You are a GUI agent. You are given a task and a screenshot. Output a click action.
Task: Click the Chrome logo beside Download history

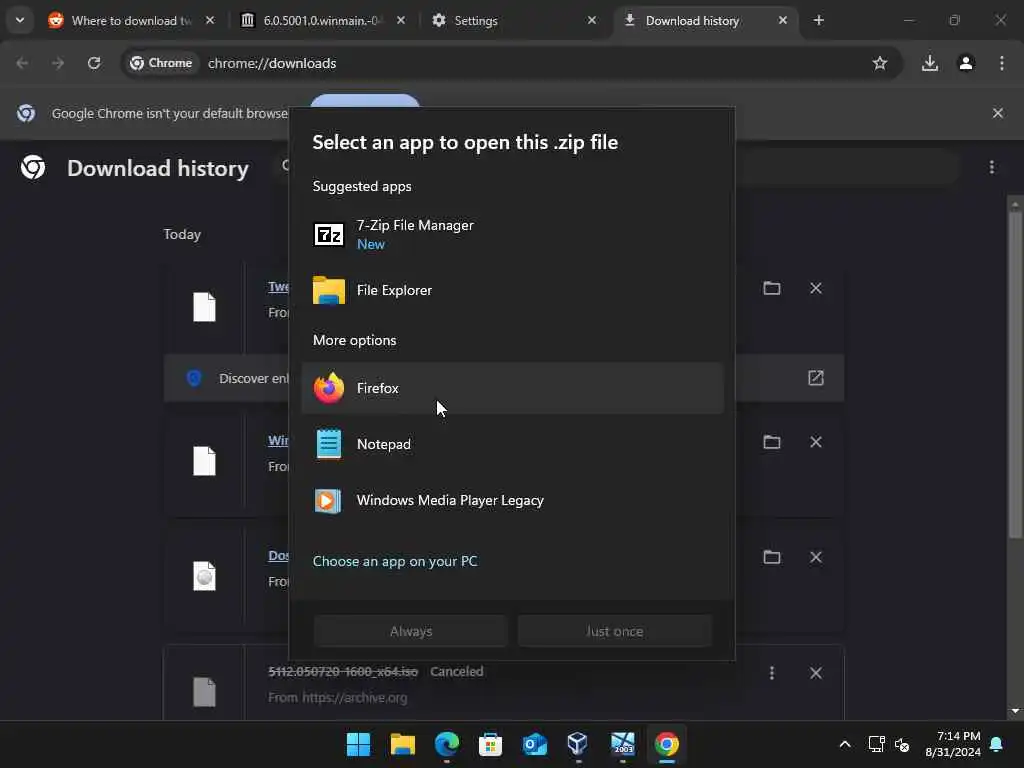pyautogui.click(x=33, y=167)
